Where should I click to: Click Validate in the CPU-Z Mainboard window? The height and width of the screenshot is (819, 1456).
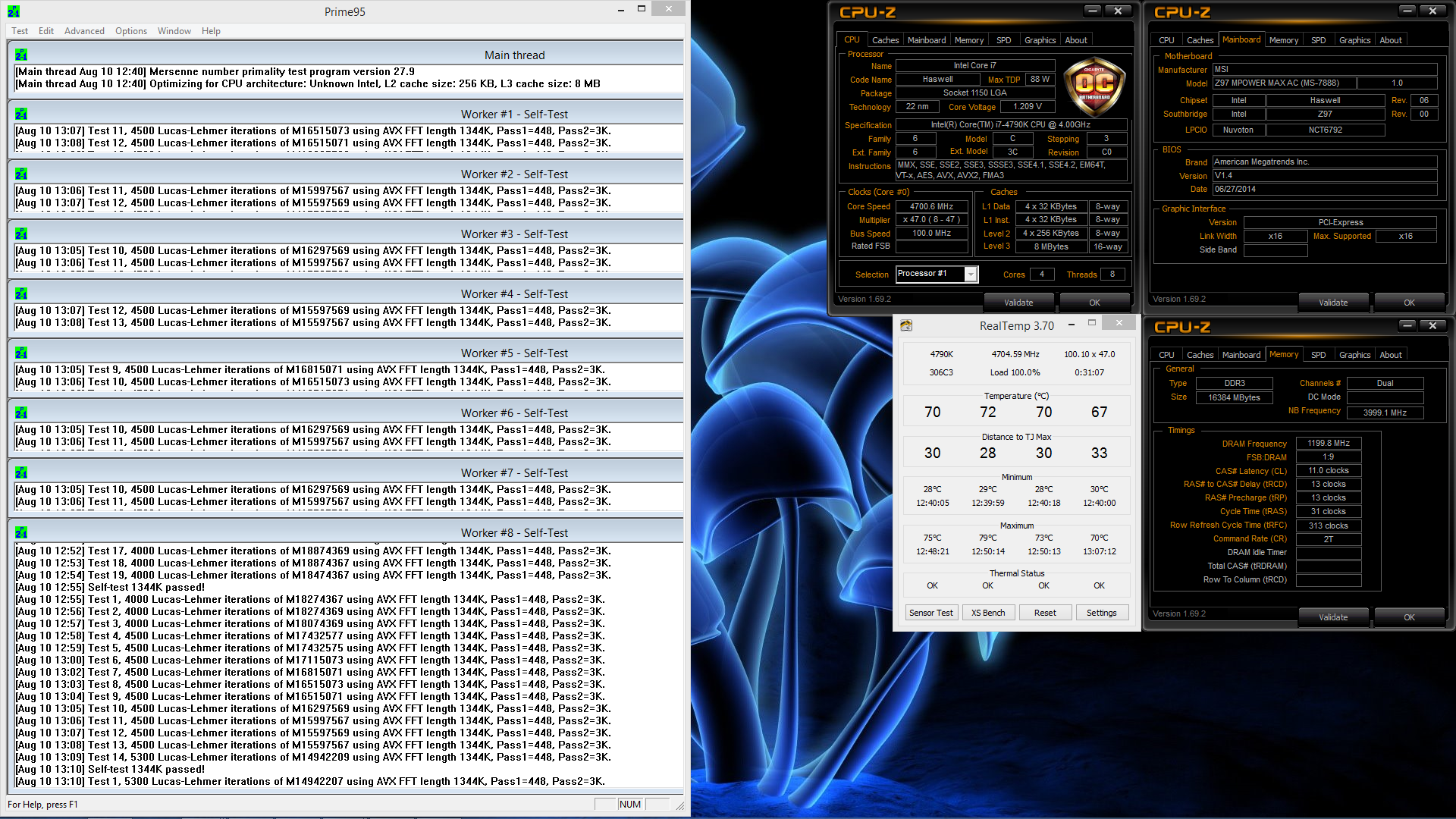[1332, 303]
